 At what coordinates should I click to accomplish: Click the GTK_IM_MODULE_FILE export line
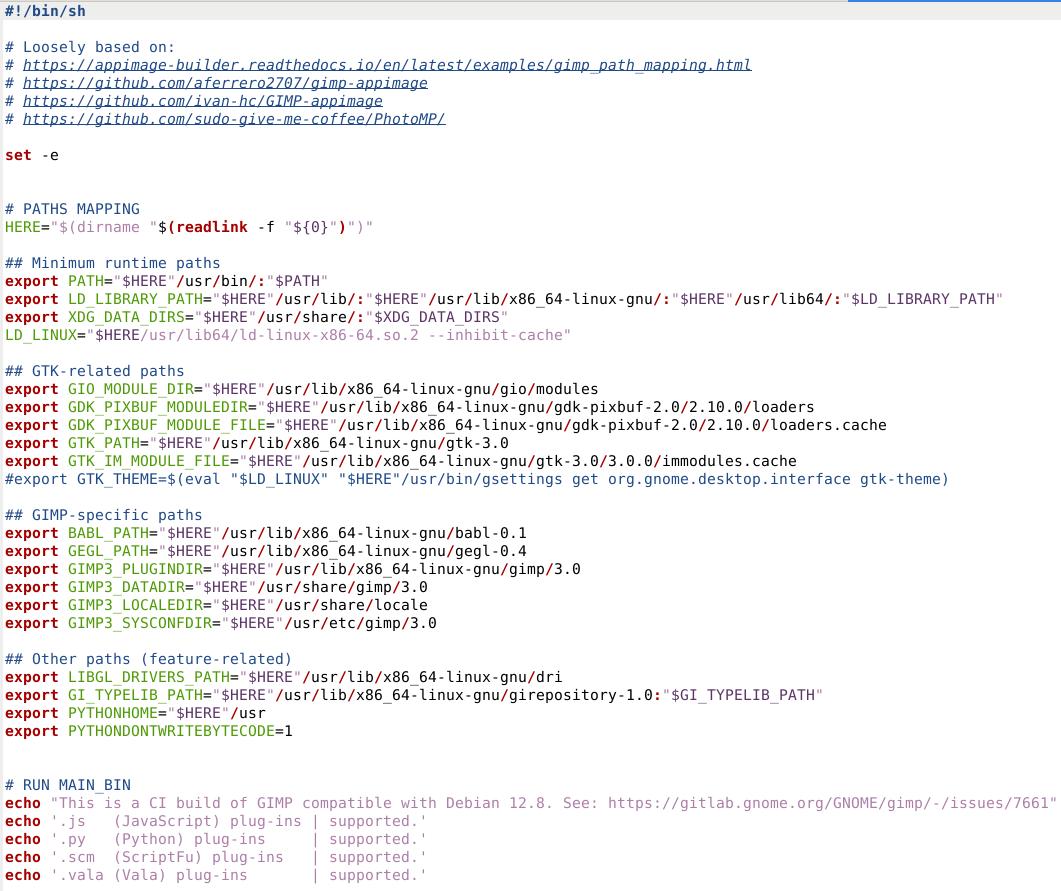(401, 461)
